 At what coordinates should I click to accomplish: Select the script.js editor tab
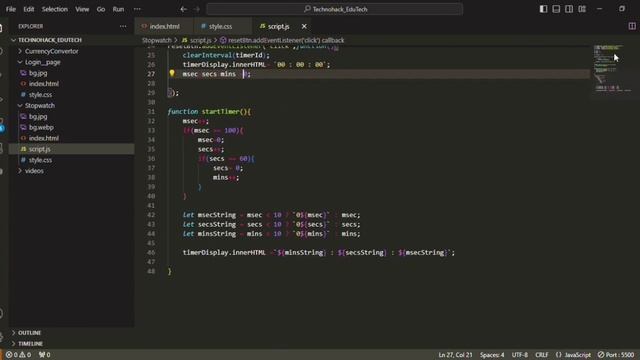[x=278, y=26]
